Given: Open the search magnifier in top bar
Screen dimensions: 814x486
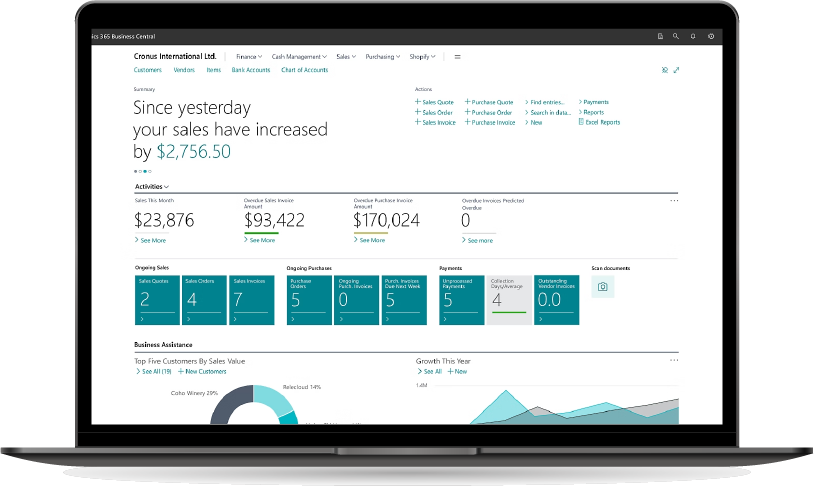Looking at the screenshot, I should [676, 36].
